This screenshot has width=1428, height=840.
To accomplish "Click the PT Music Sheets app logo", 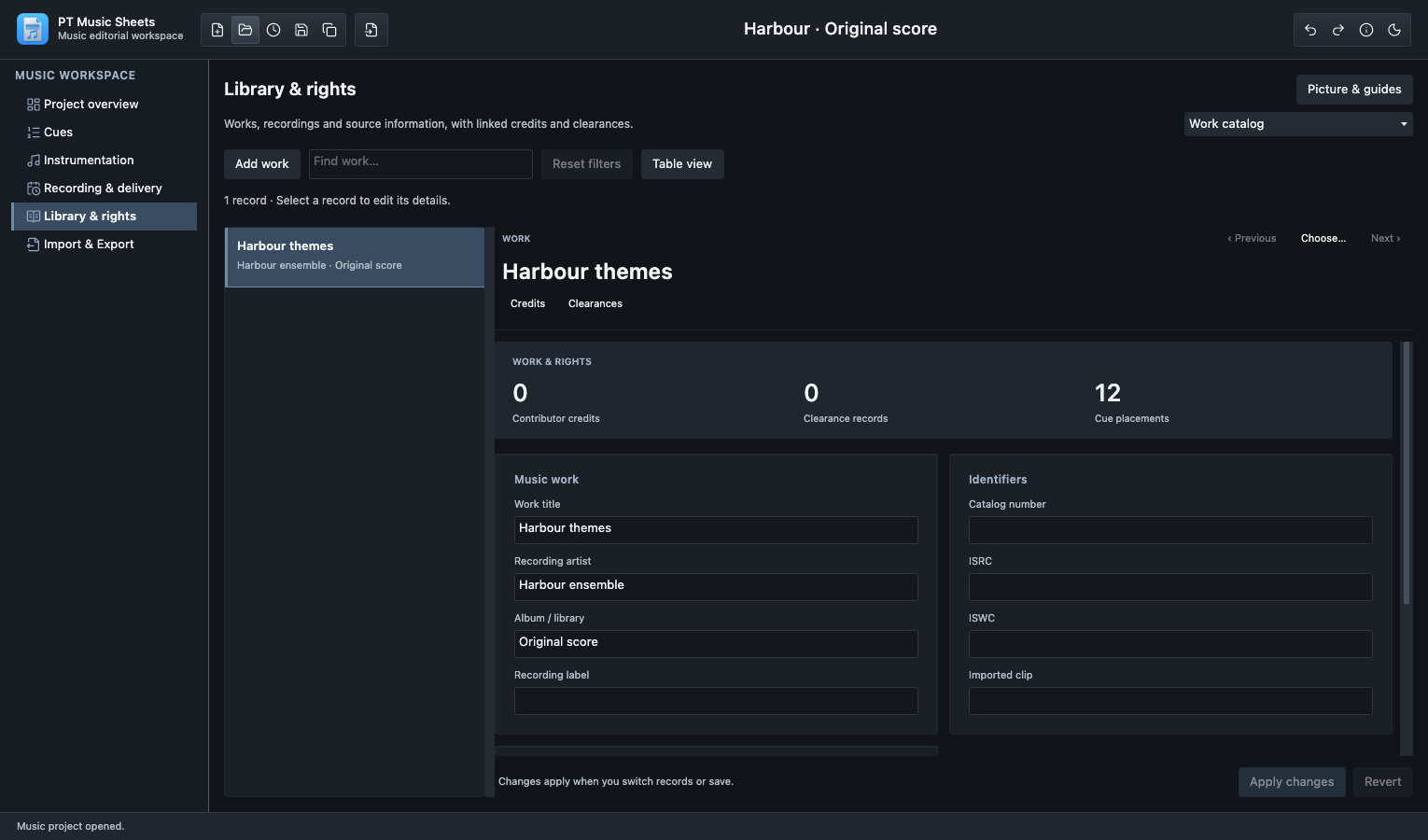I will tap(33, 29).
